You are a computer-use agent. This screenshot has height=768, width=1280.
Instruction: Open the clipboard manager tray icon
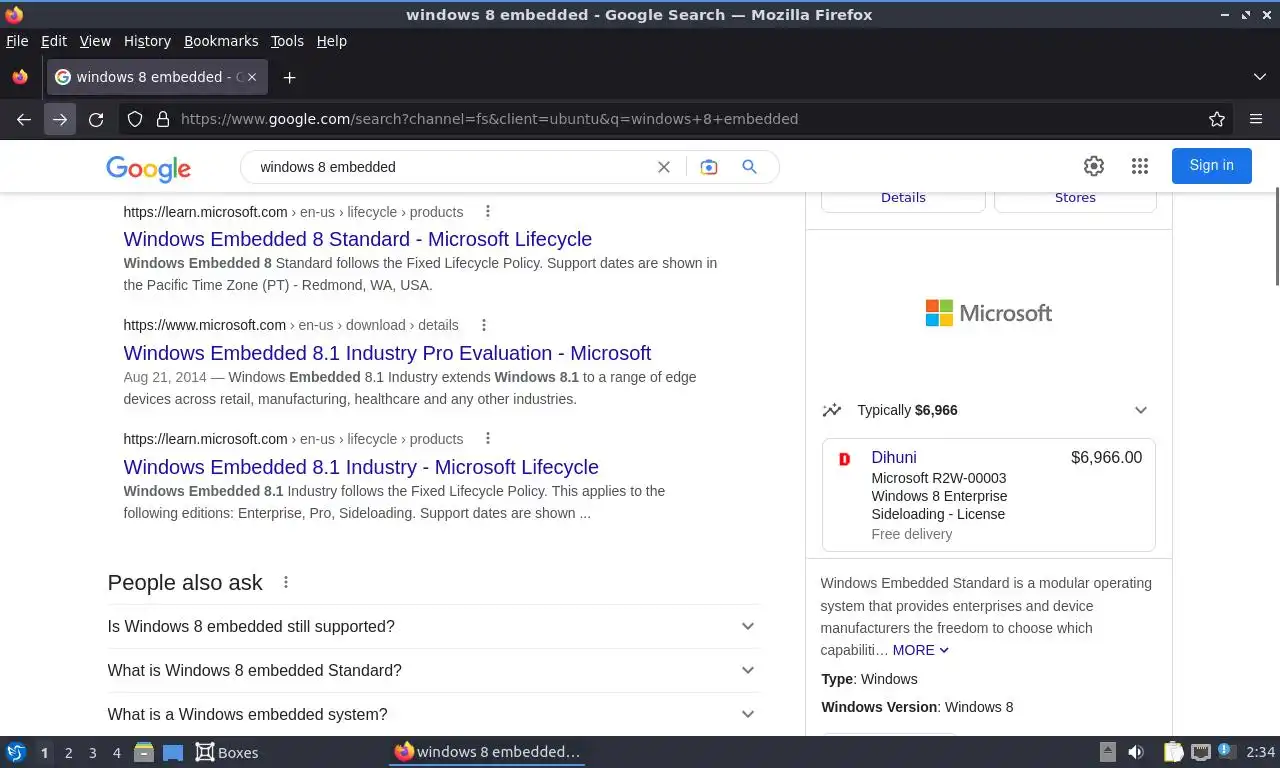(x=1173, y=752)
